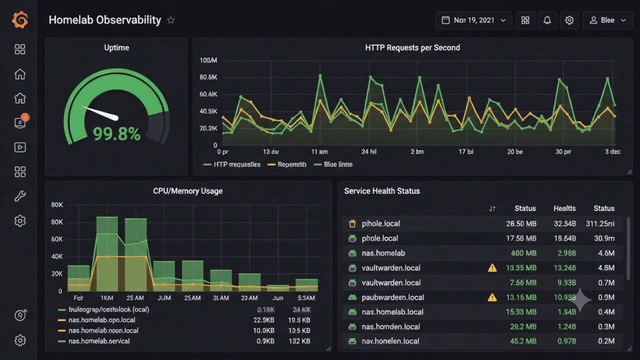640x360 pixels.
Task: Click the green icon beside paubwardeen.local
Action: coord(352,297)
